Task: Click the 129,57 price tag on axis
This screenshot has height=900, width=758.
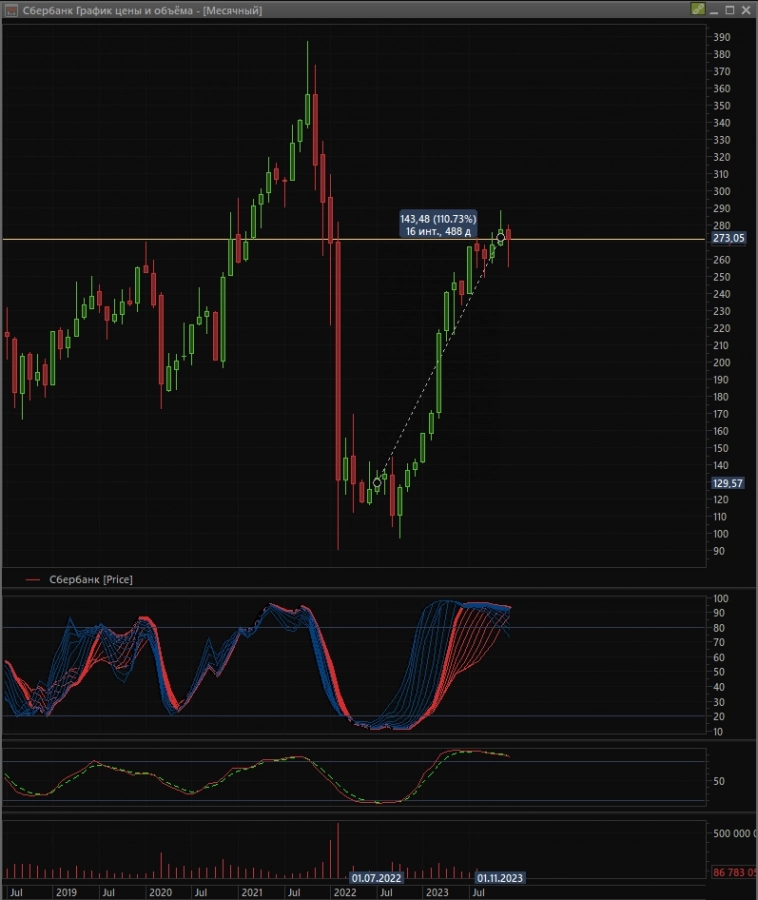Action: pos(727,483)
